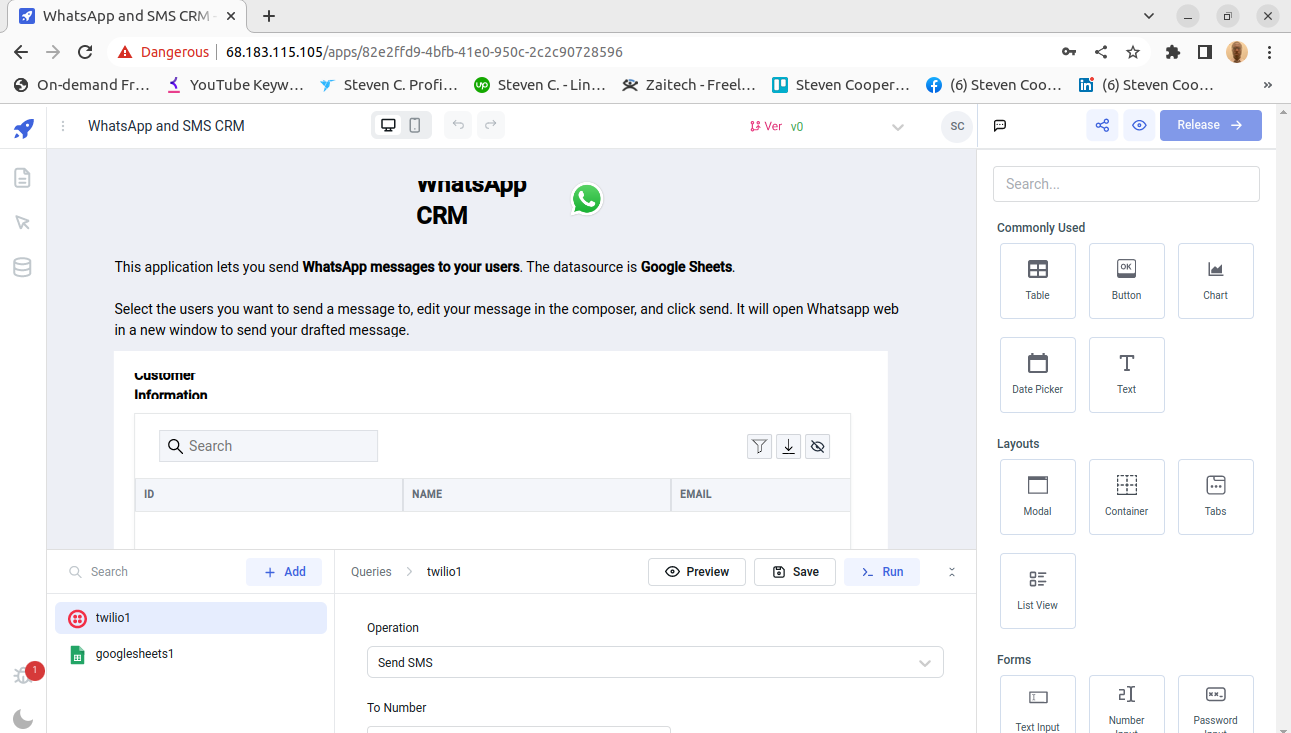Click the undo arrow icon

pos(458,125)
